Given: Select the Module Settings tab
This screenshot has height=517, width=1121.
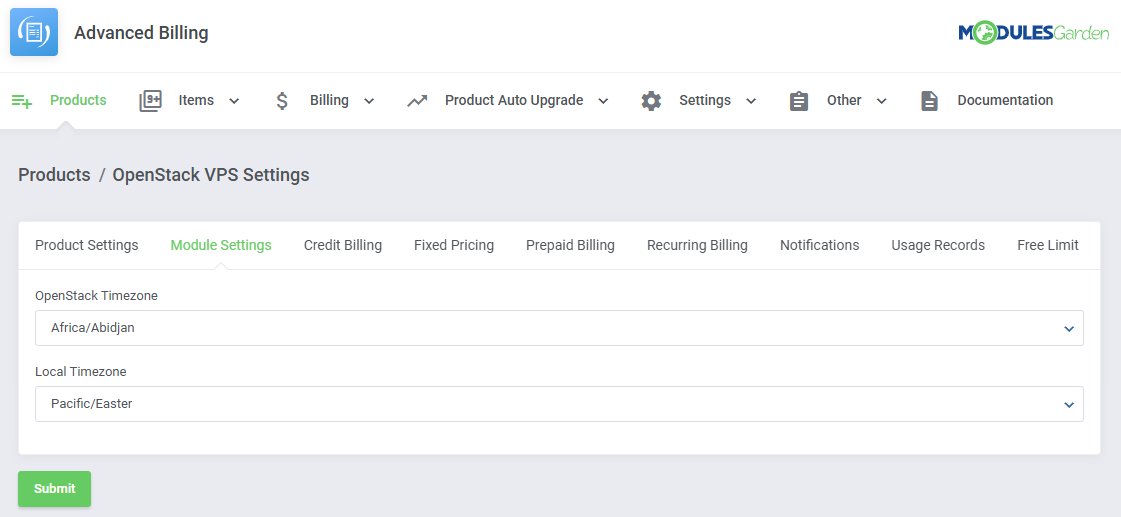Looking at the screenshot, I should [x=221, y=245].
